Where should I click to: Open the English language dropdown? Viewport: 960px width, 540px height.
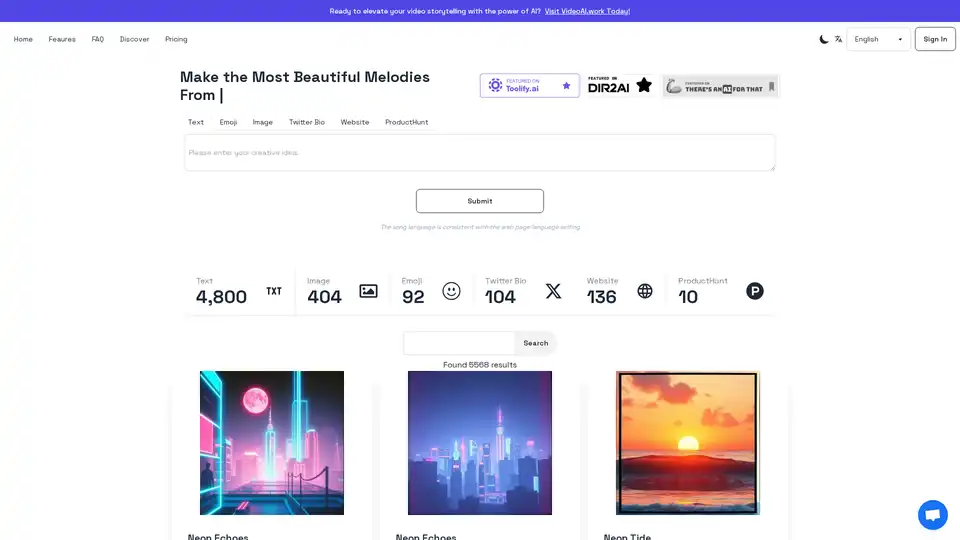point(878,39)
